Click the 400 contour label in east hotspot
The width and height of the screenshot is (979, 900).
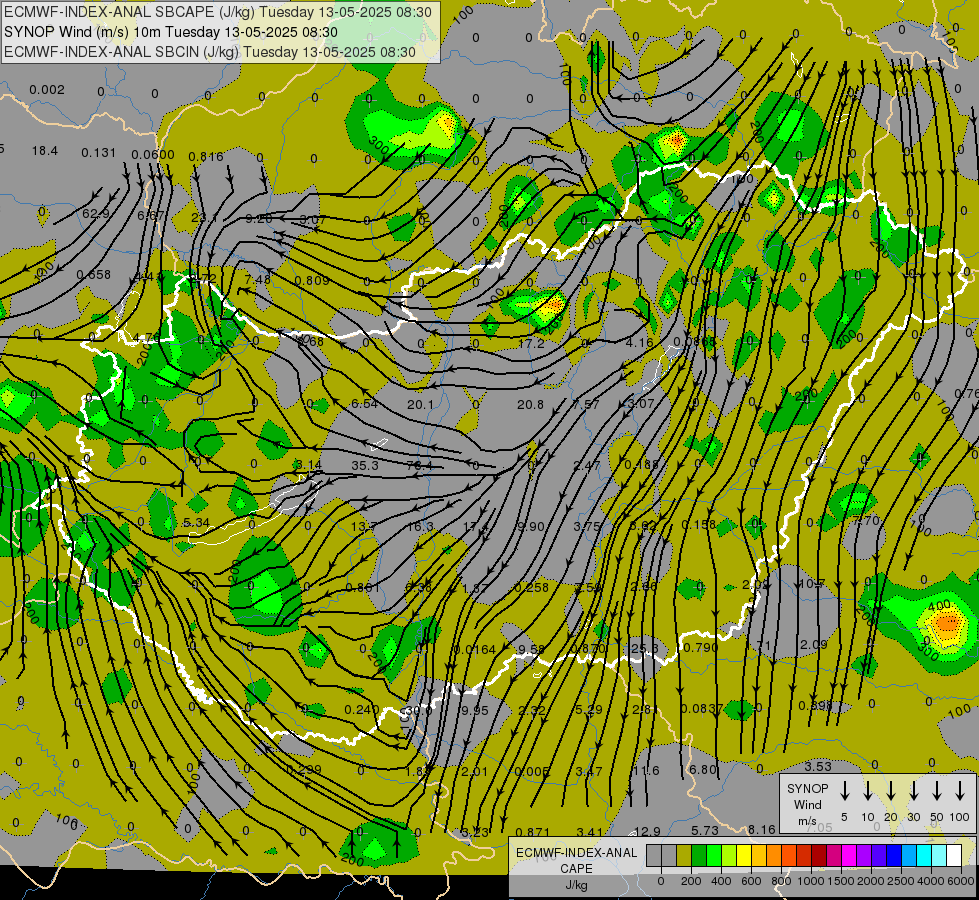coord(939,605)
